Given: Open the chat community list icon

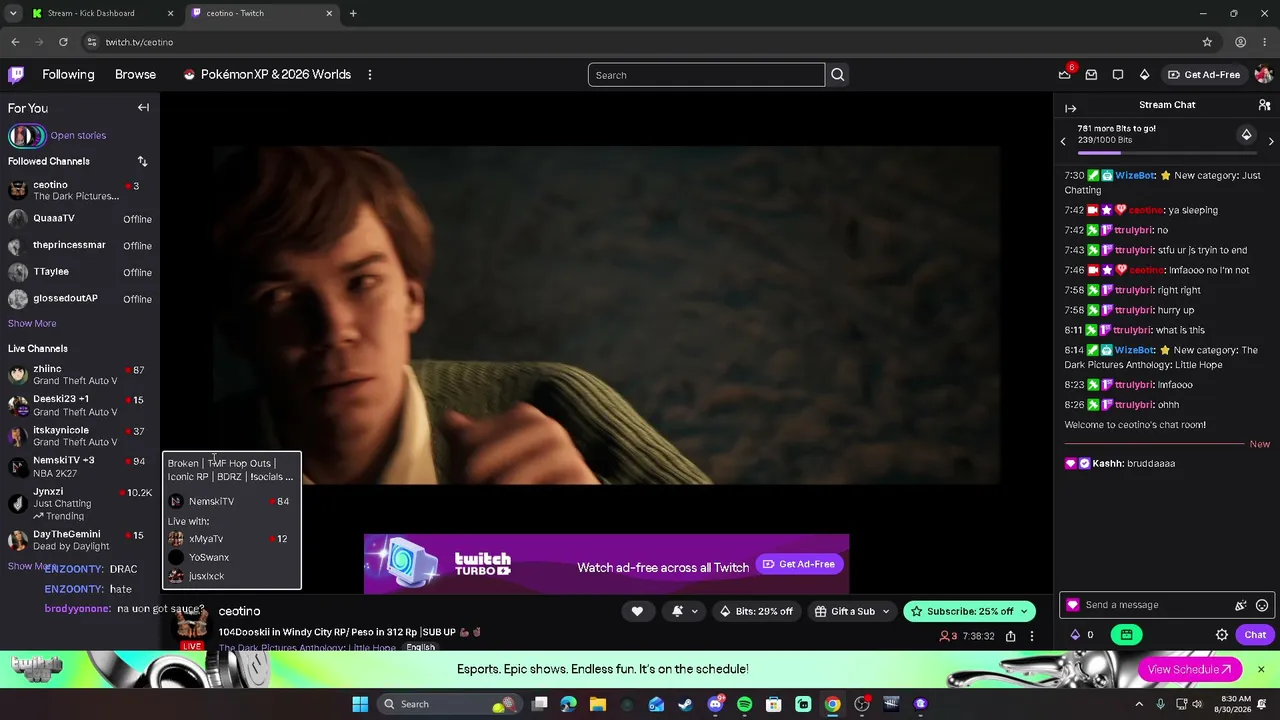Looking at the screenshot, I should [1264, 105].
